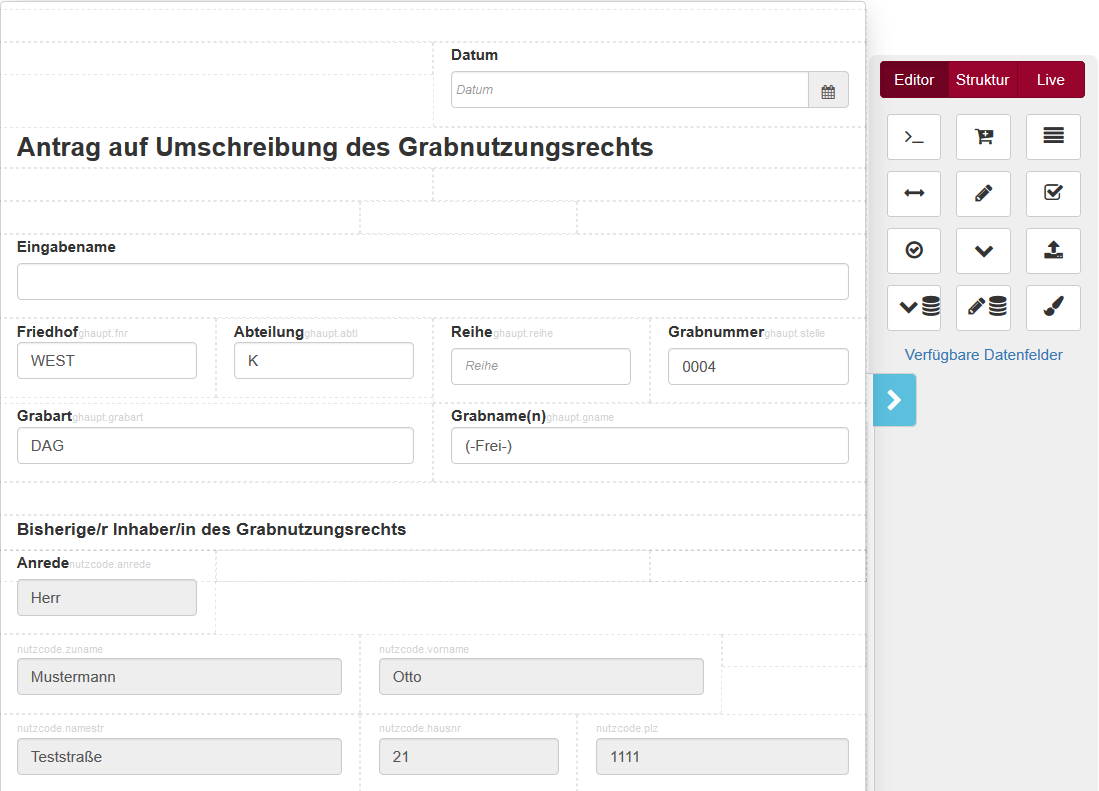The width and height of the screenshot is (1099, 791).
Task: Open the Verfügbare Datenfelder link
Action: pos(983,355)
